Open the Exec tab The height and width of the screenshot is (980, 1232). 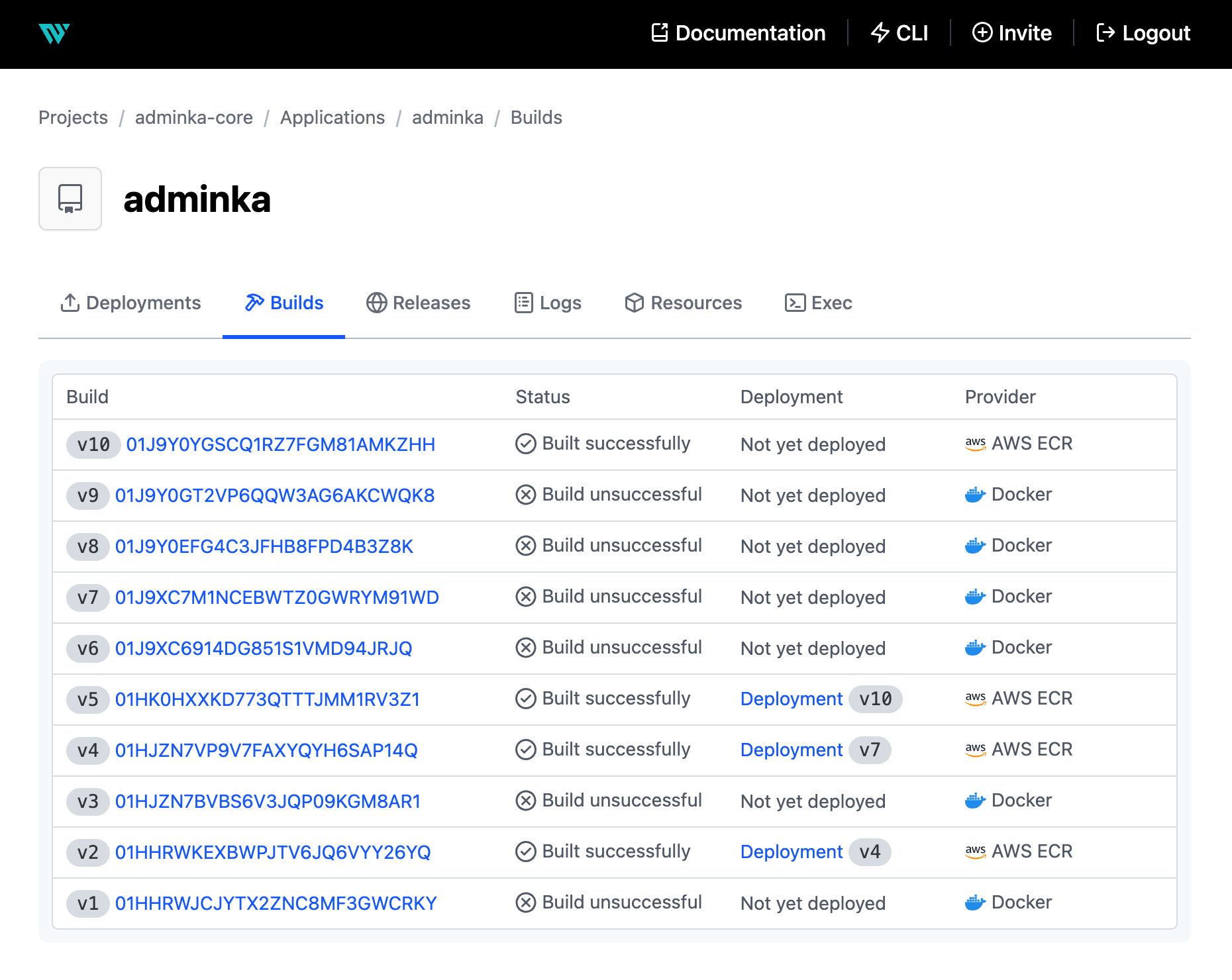(818, 303)
